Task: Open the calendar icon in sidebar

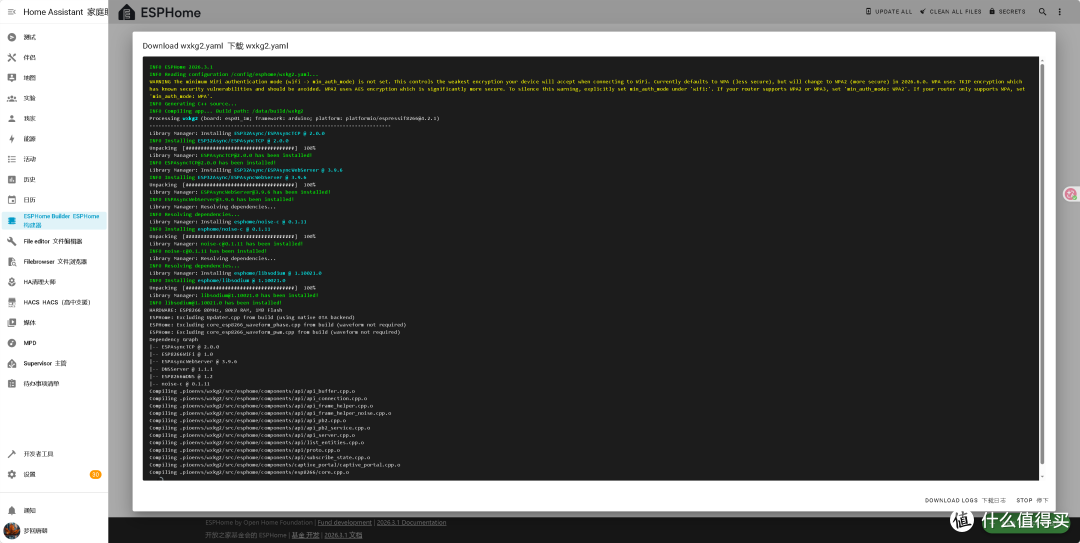Action: coord(53,200)
